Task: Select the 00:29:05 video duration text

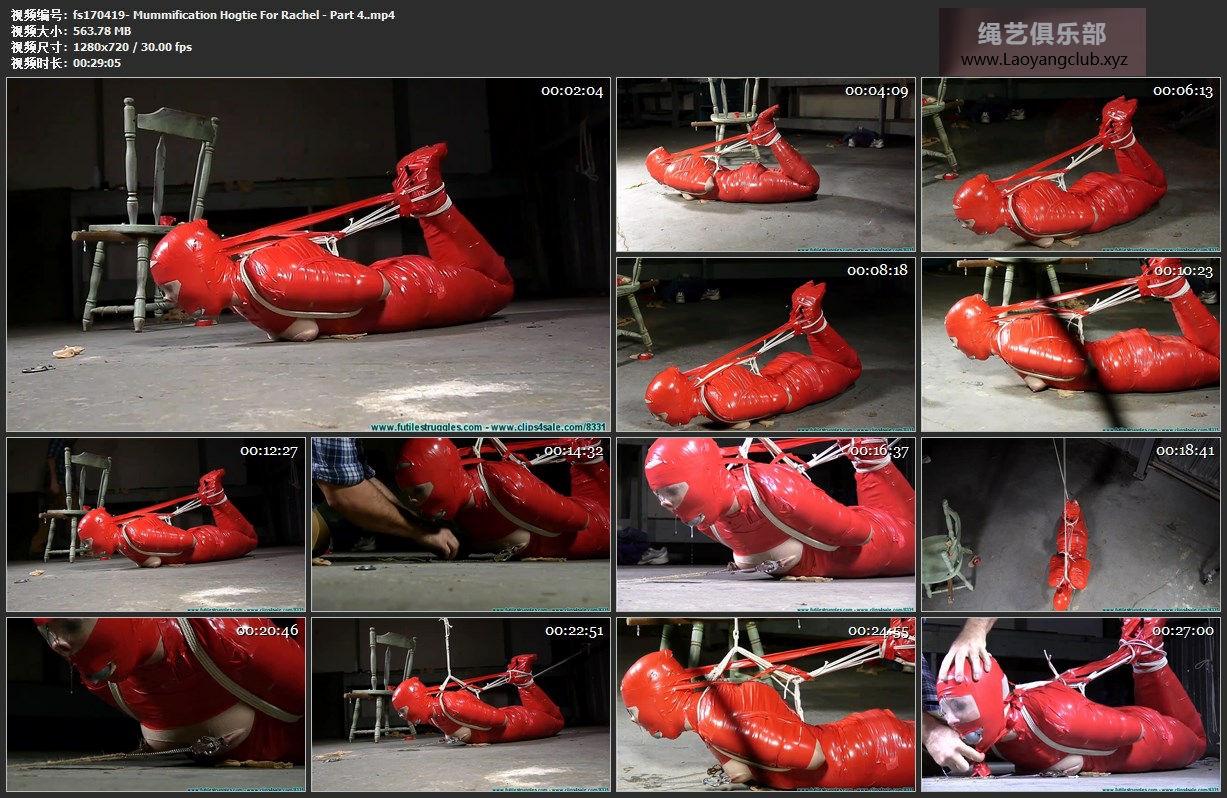Action: tap(97, 63)
